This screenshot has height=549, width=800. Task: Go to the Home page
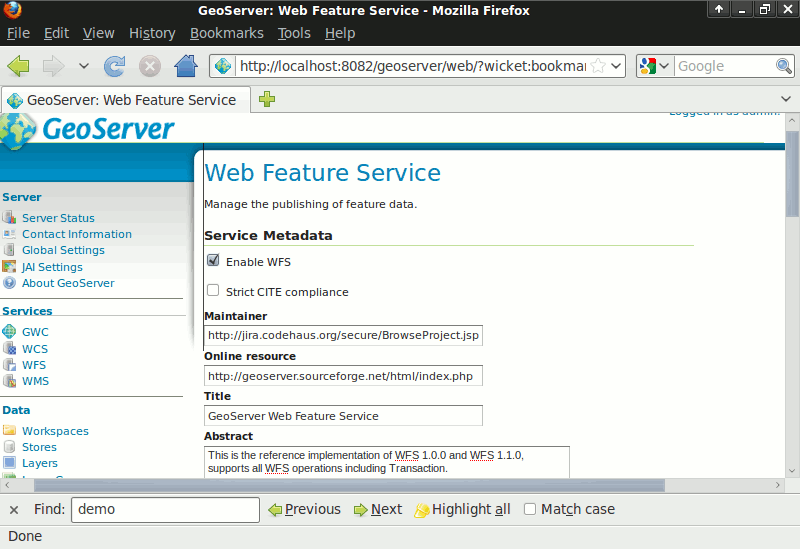(186, 66)
